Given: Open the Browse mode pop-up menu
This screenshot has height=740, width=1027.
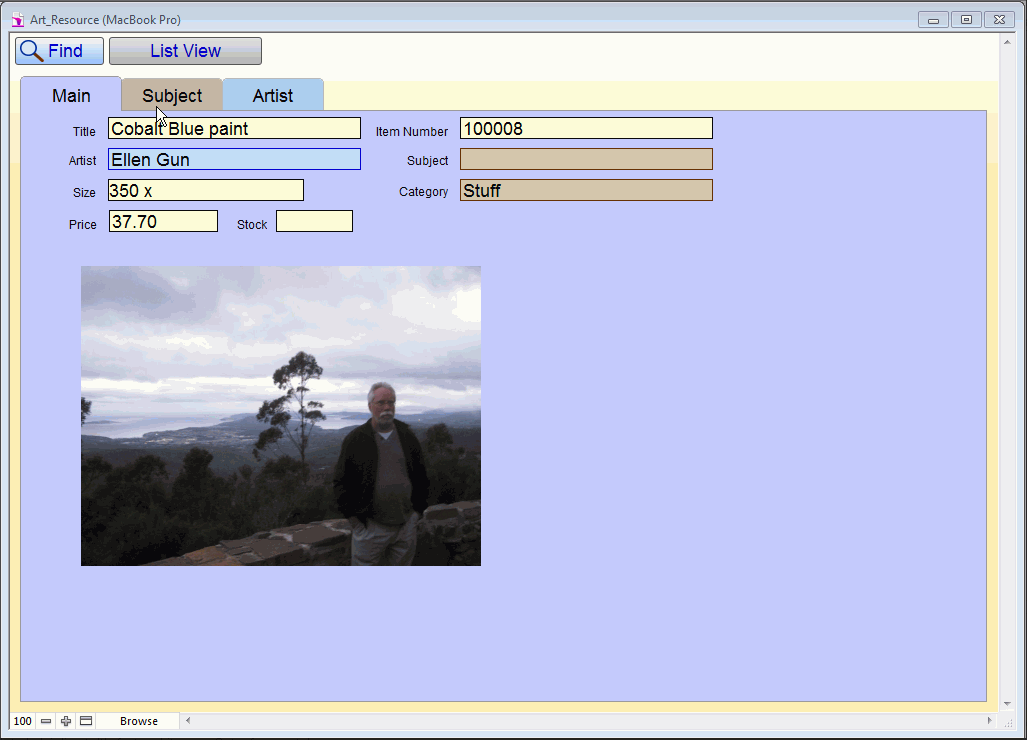Looking at the screenshot, I should point(138,721).
